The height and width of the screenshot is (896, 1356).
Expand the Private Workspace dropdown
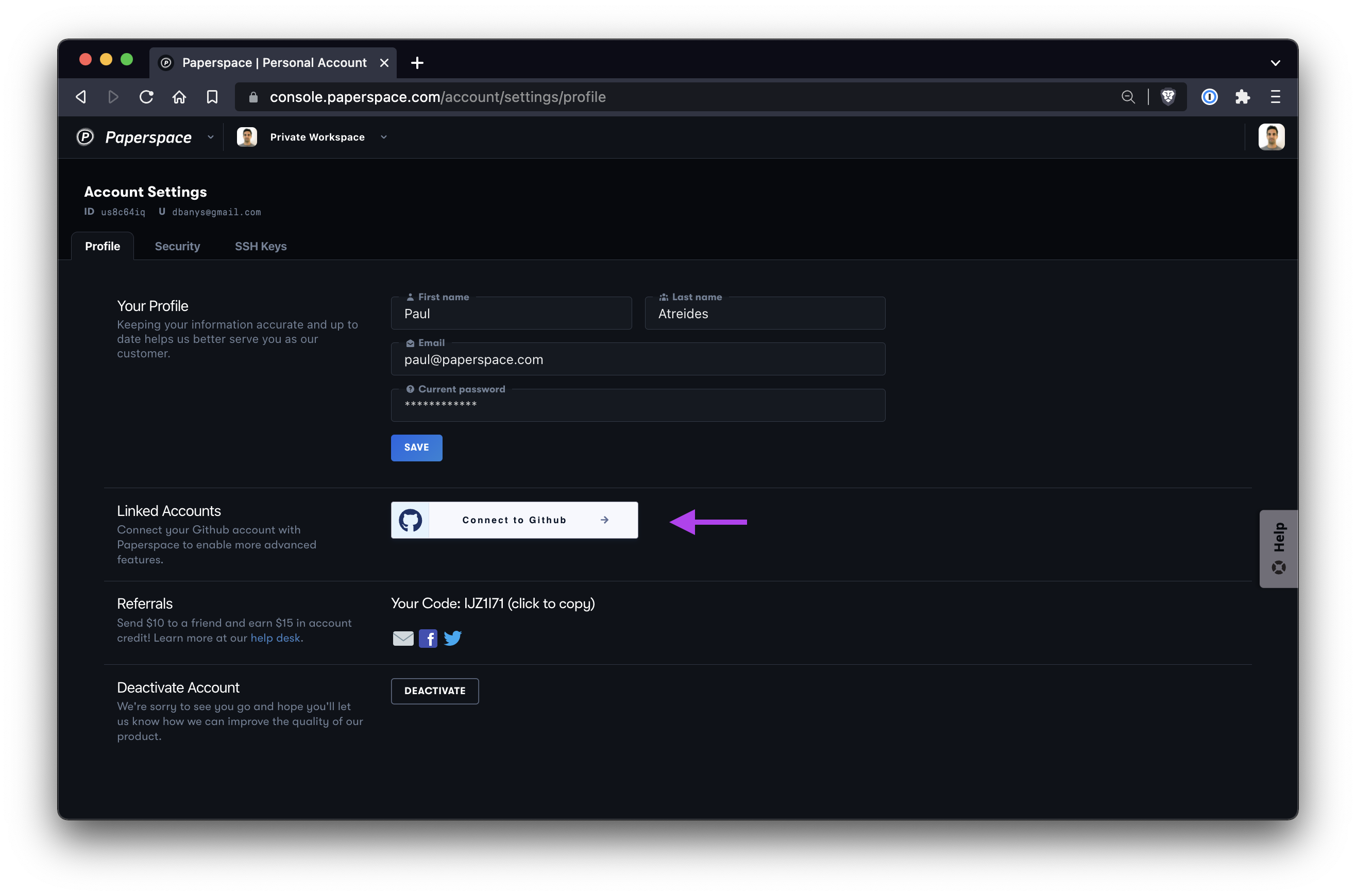[384, 137]
